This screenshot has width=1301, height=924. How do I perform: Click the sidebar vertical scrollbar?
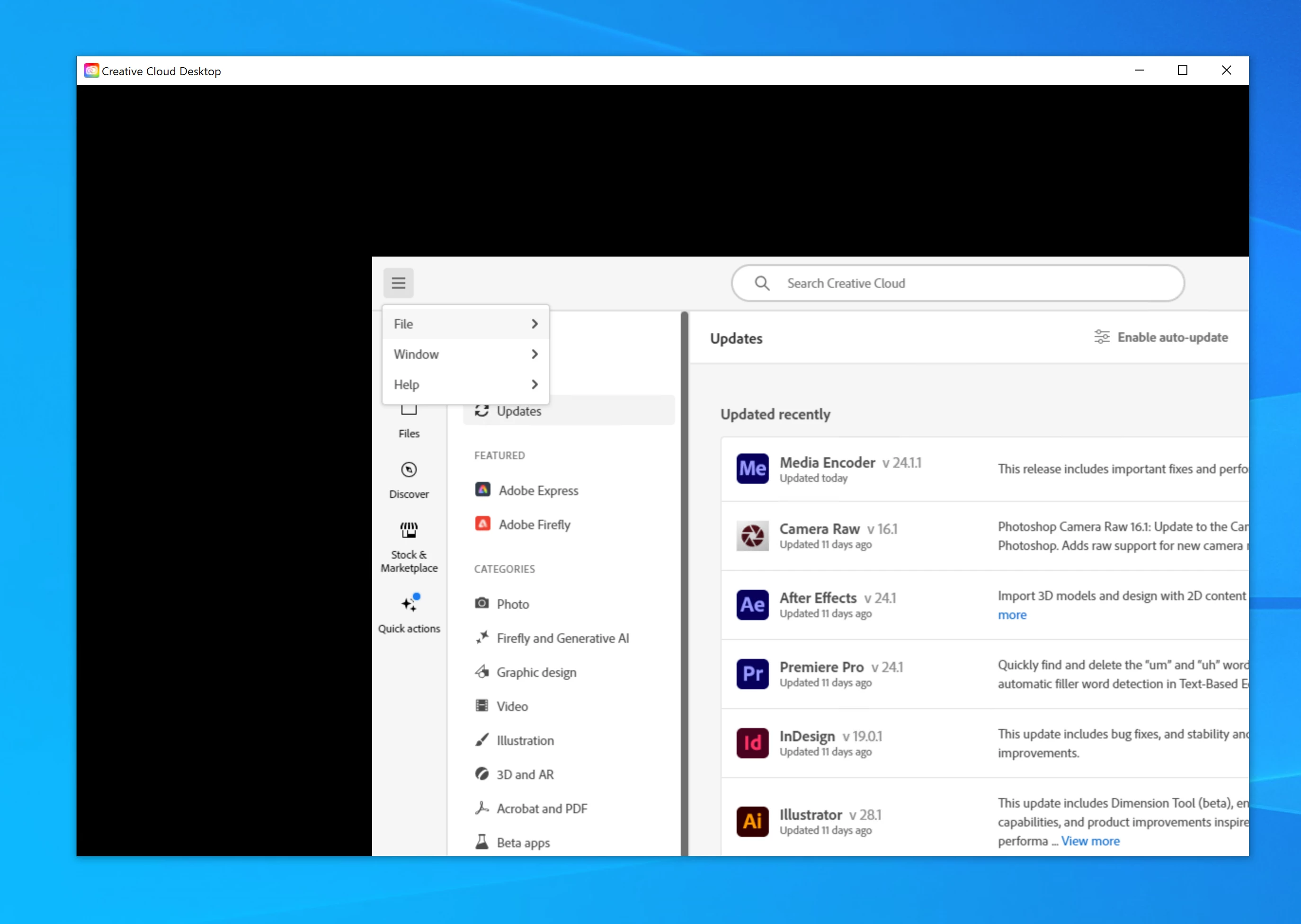[684, 569]
